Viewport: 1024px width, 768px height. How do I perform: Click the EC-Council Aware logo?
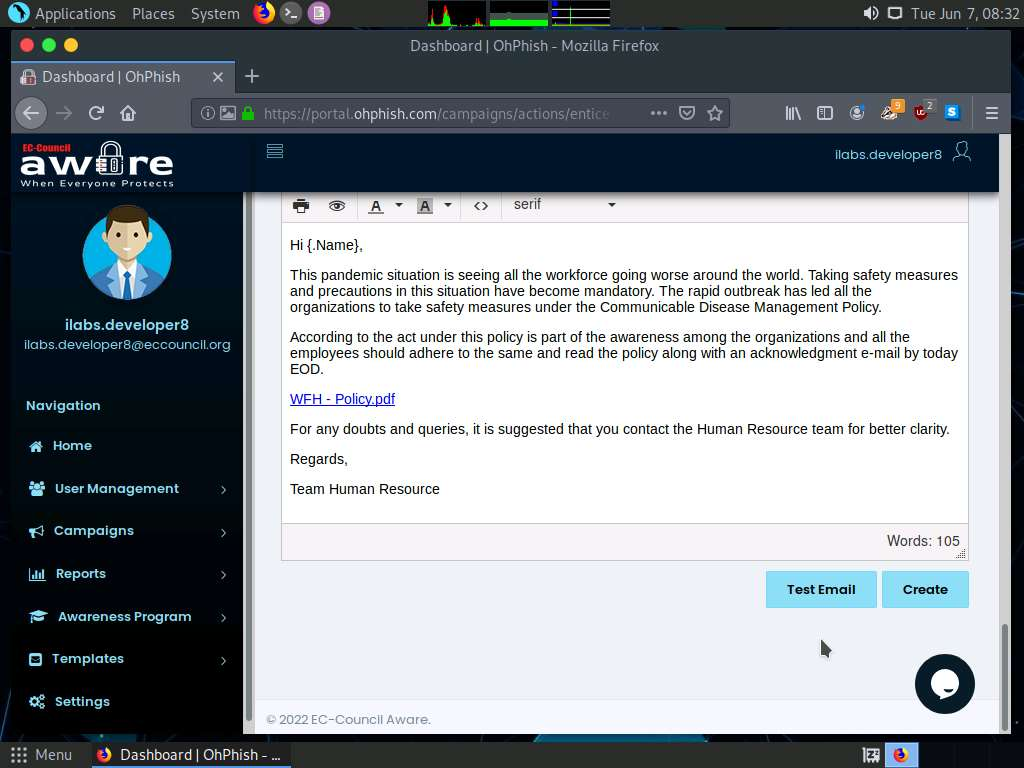[97, 165]
